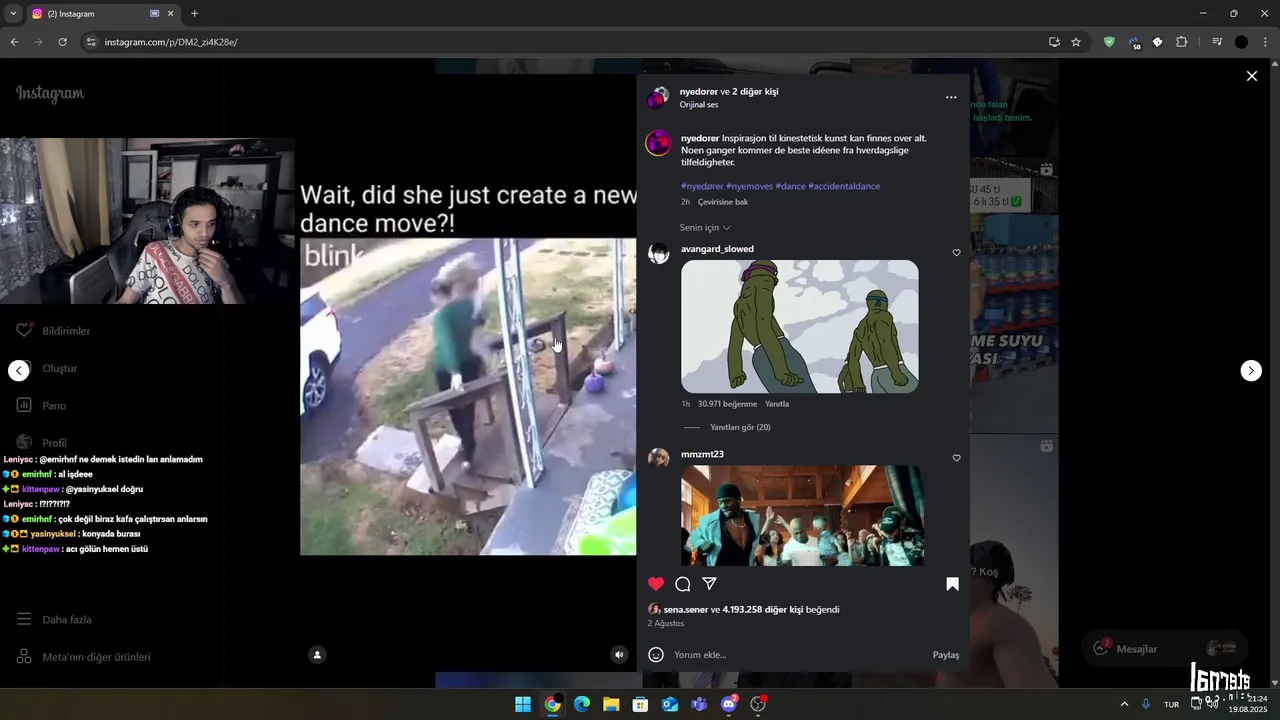
Task: Open a new browser tab
Action: click(x=194, y=14)
